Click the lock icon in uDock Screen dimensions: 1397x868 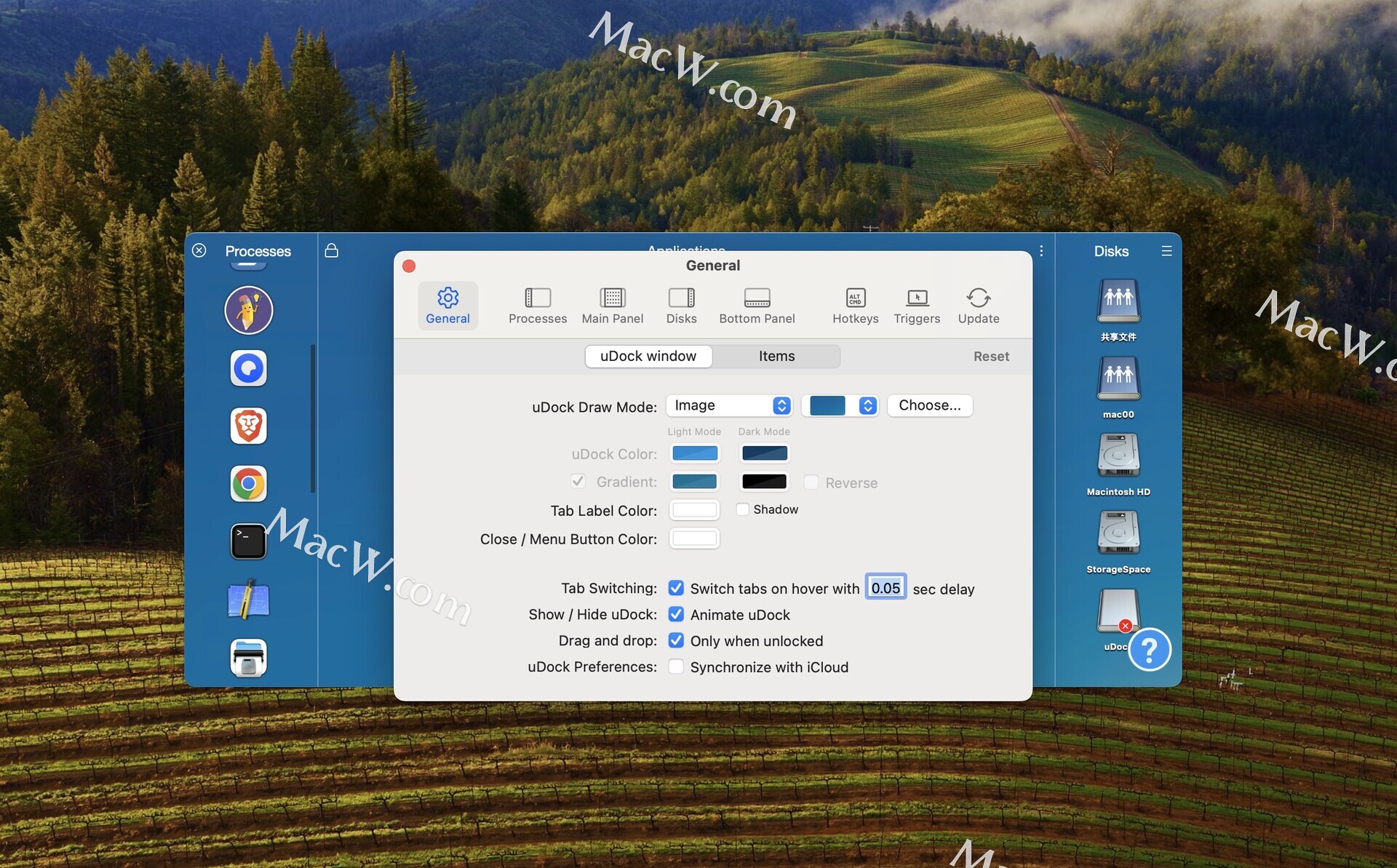[x=331, y=250]
